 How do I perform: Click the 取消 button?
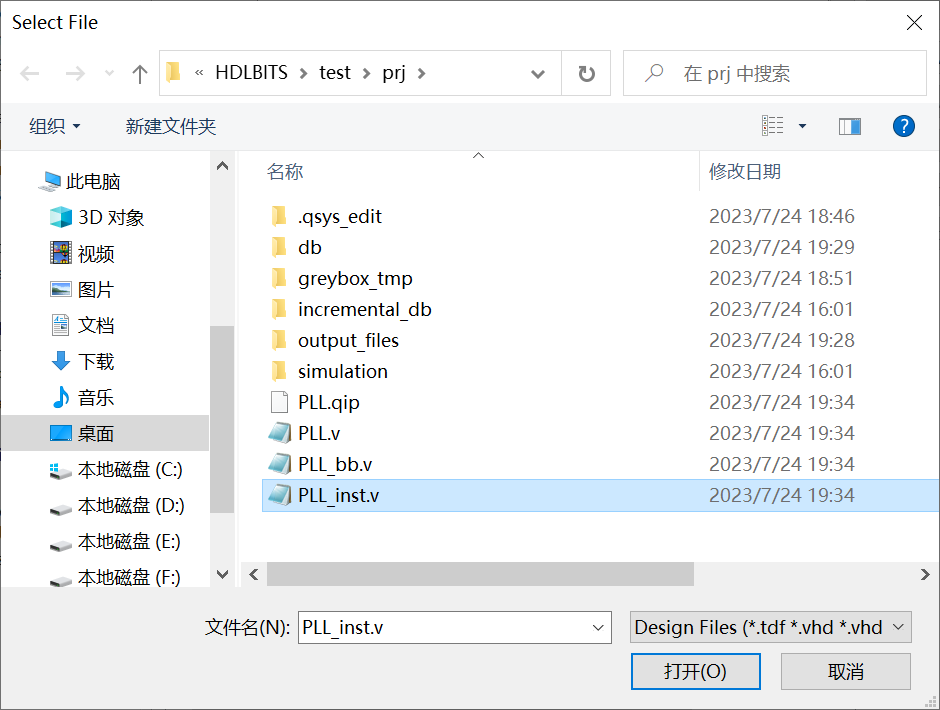pyautogui.click(x=846, y=672)
